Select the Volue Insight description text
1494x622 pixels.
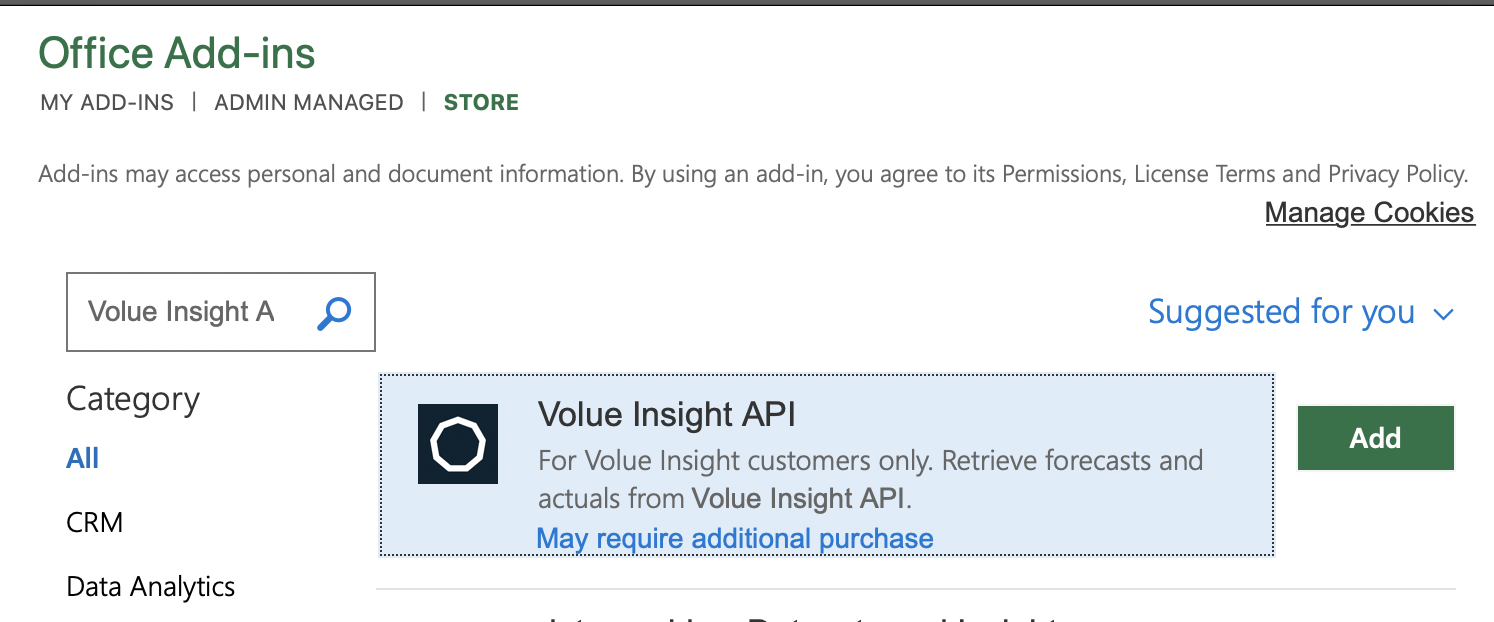click(870, 479)
